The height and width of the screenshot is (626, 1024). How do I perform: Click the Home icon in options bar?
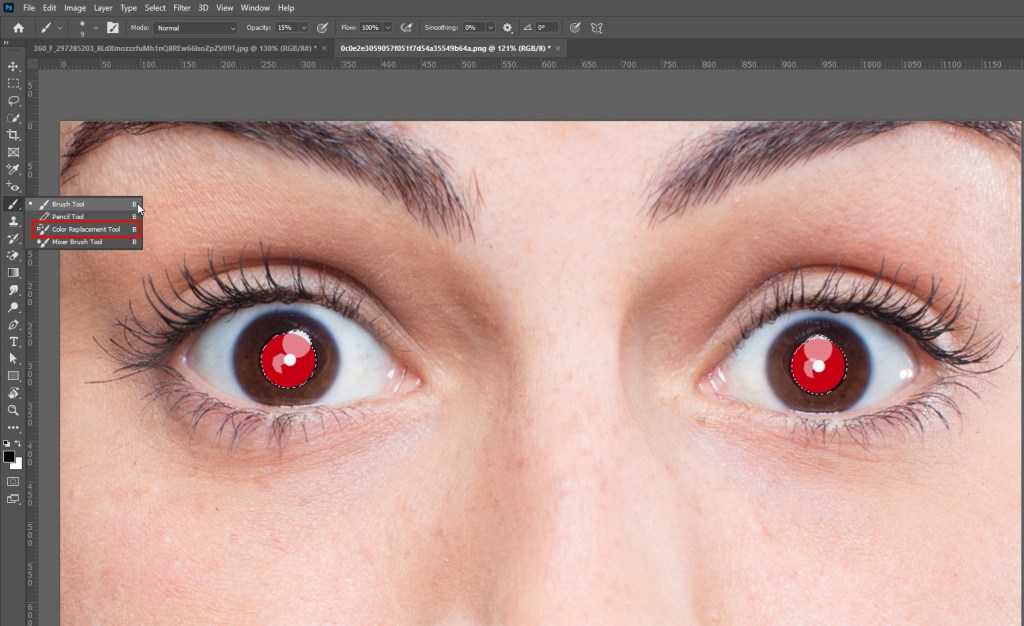(18, 28)
